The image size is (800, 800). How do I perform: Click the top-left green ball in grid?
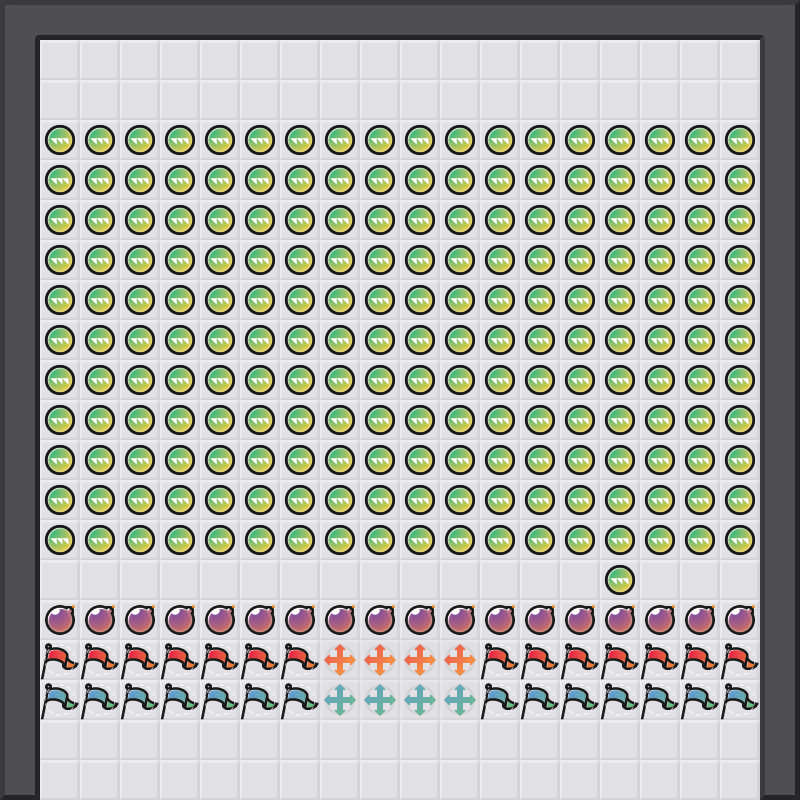click(x=60, y=140)
